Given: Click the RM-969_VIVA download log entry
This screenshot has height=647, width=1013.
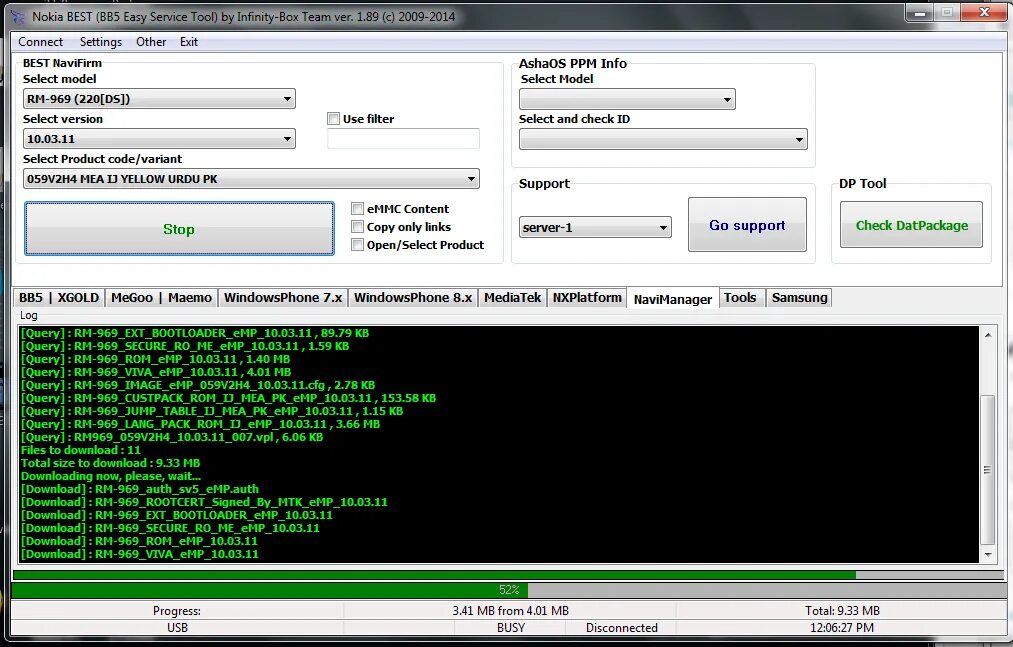Looking at the screenshot, I should click(140, 554).
